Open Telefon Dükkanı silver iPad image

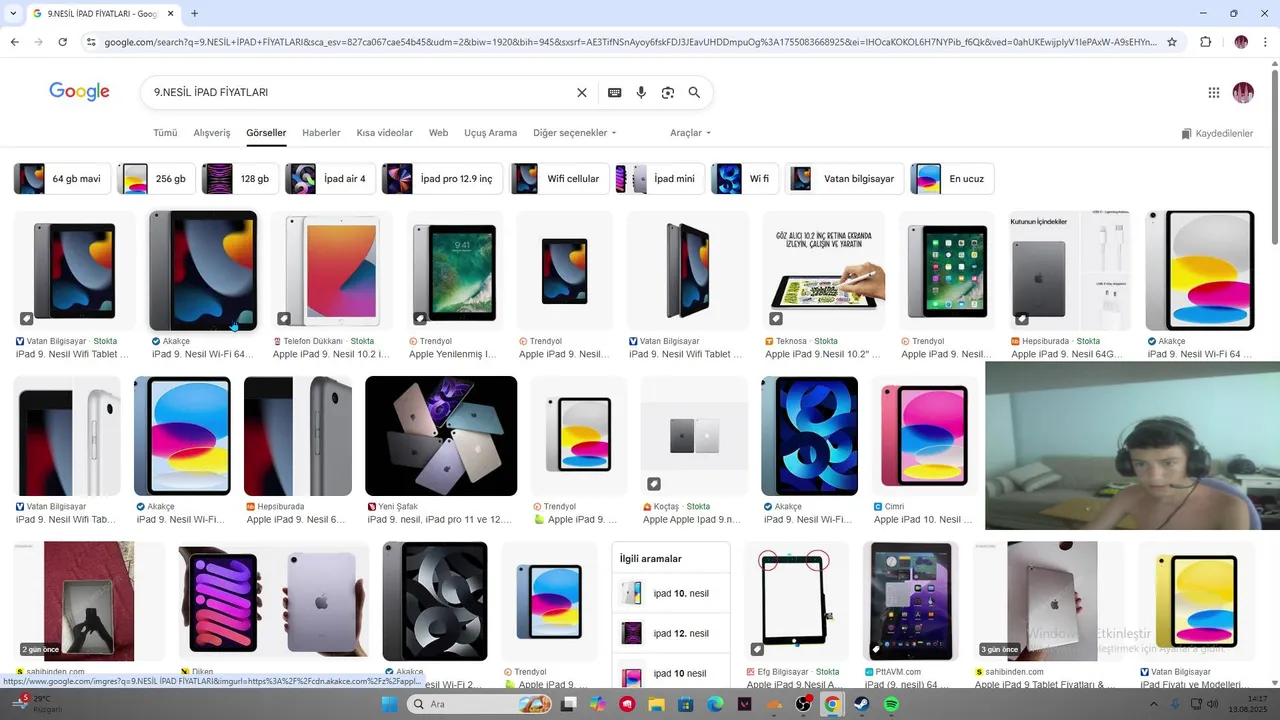pos(332,270)
